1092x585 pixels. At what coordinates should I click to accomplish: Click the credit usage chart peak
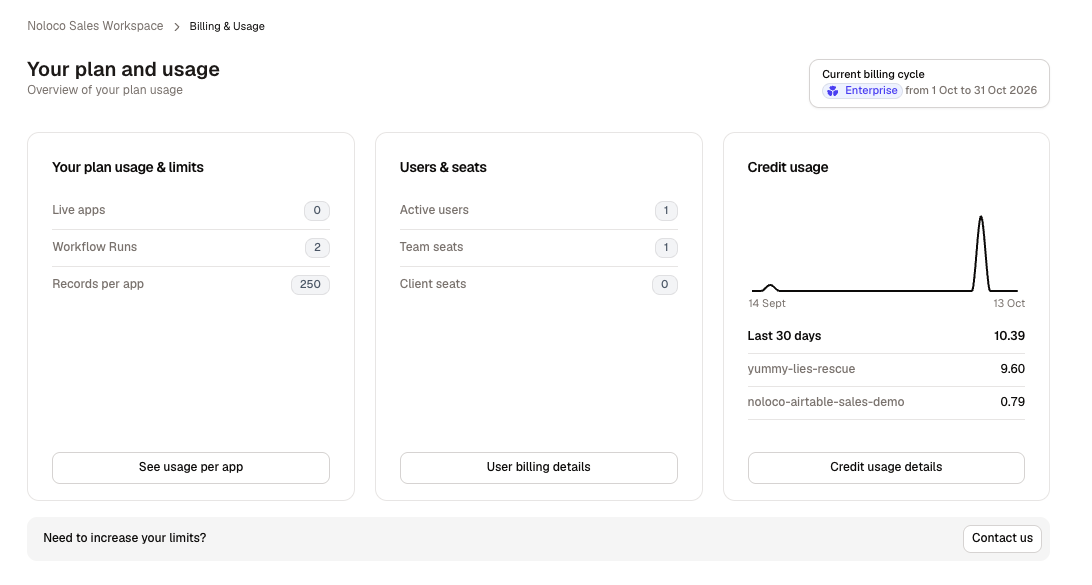click(981, 218)
